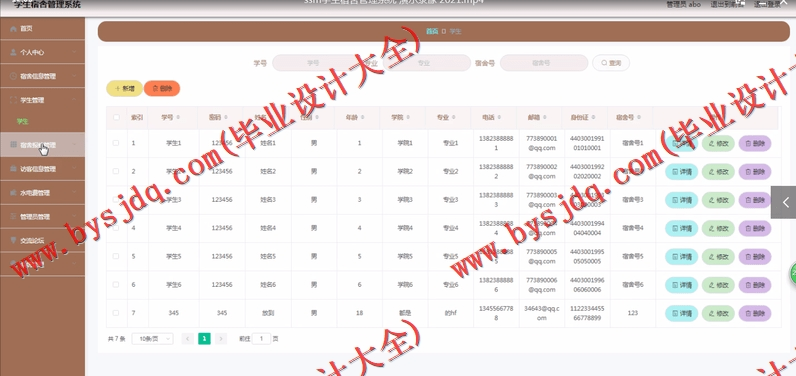Image resolution: width=796 pixels, height=376 pixels.
Task: Focus the 专业 search input field
Action: [x=426, y=63]
